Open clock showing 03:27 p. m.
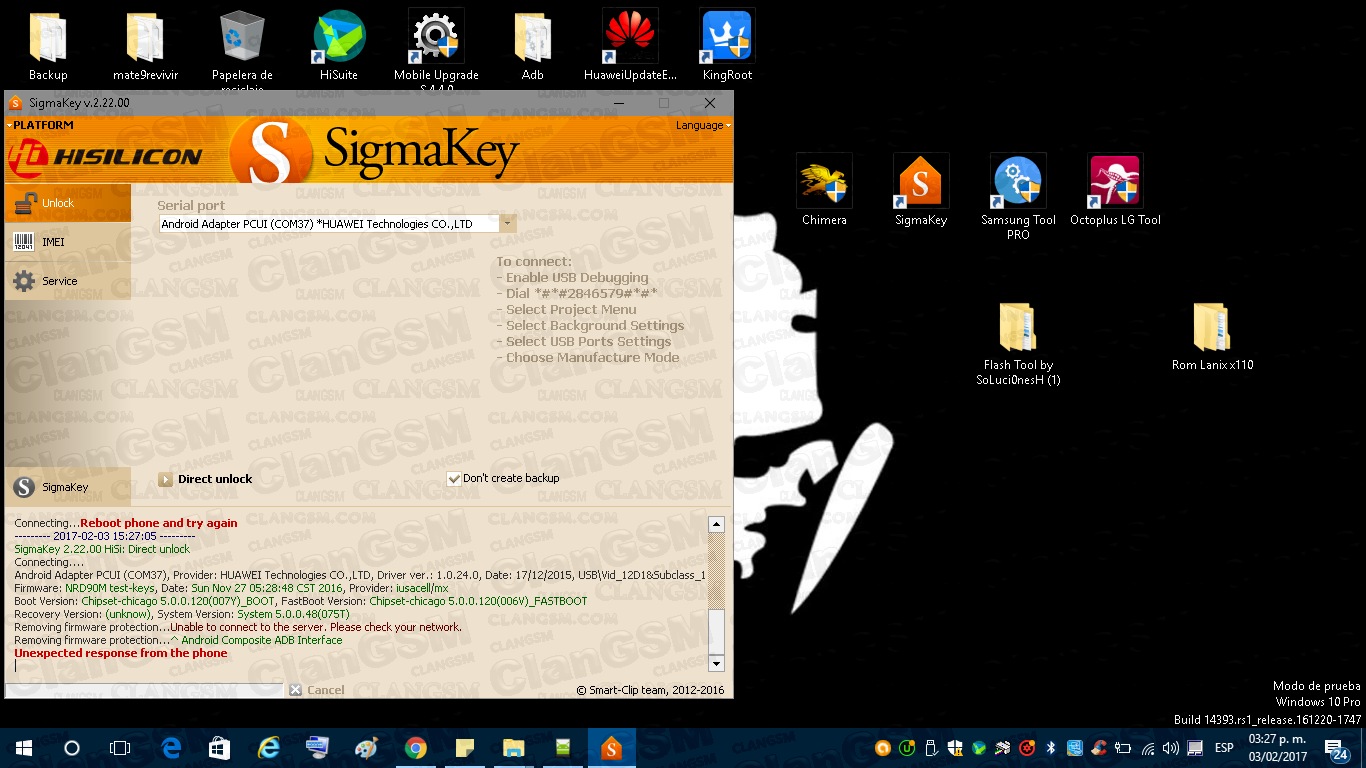Viewport: 1366px width, 768px height. [1277, 748]
